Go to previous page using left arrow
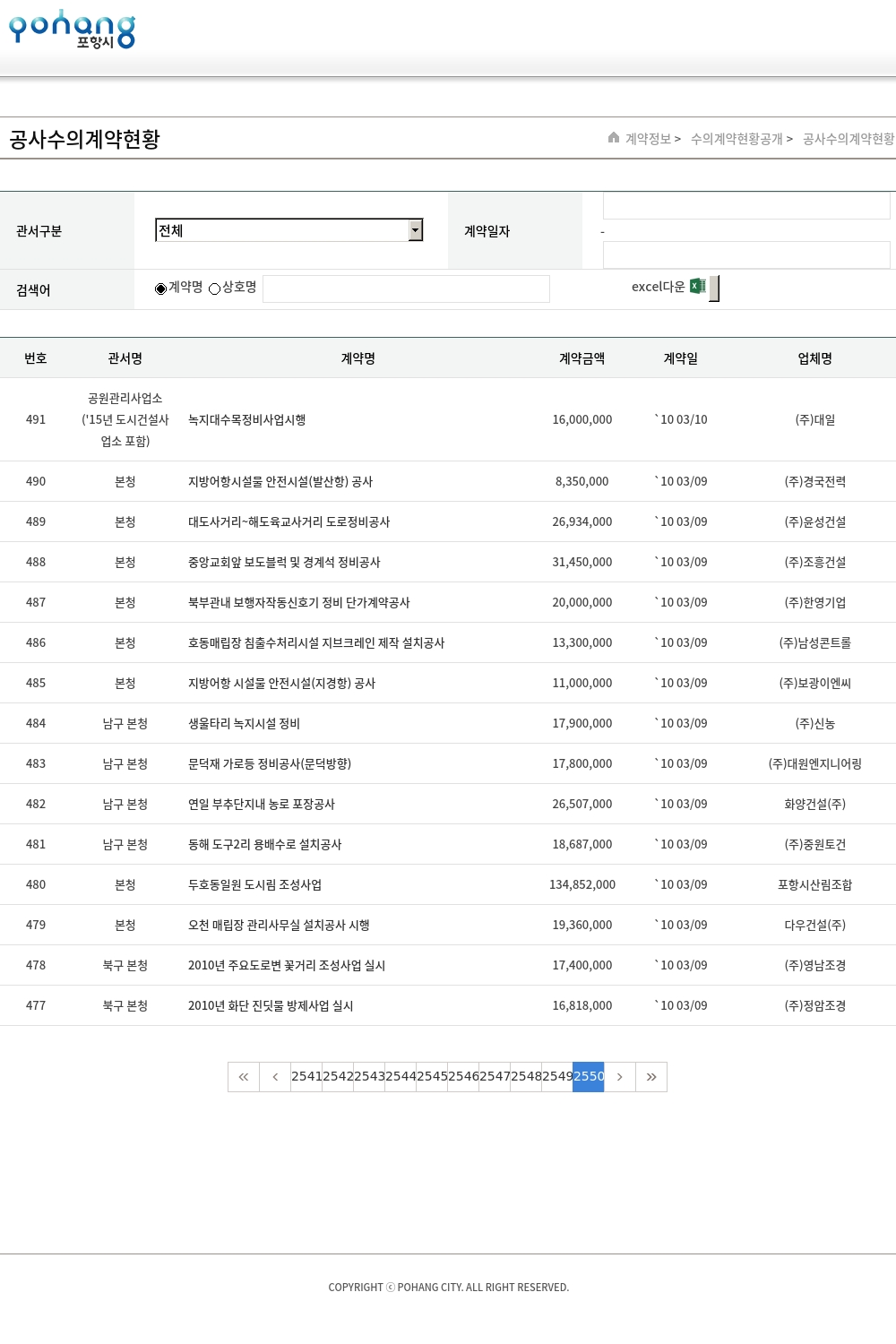Screen dimensions: 896x1344 pos(275,1077)
